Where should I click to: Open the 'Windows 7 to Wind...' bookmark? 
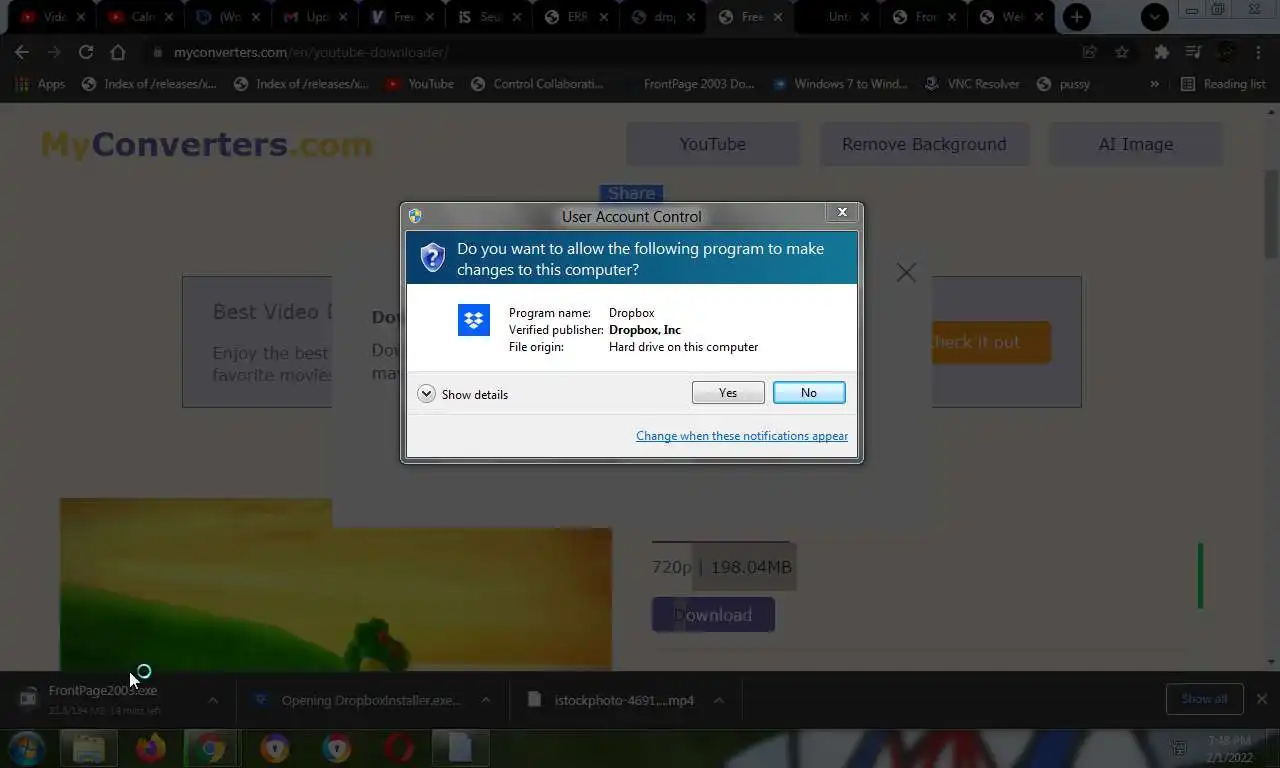pos(839,84)
